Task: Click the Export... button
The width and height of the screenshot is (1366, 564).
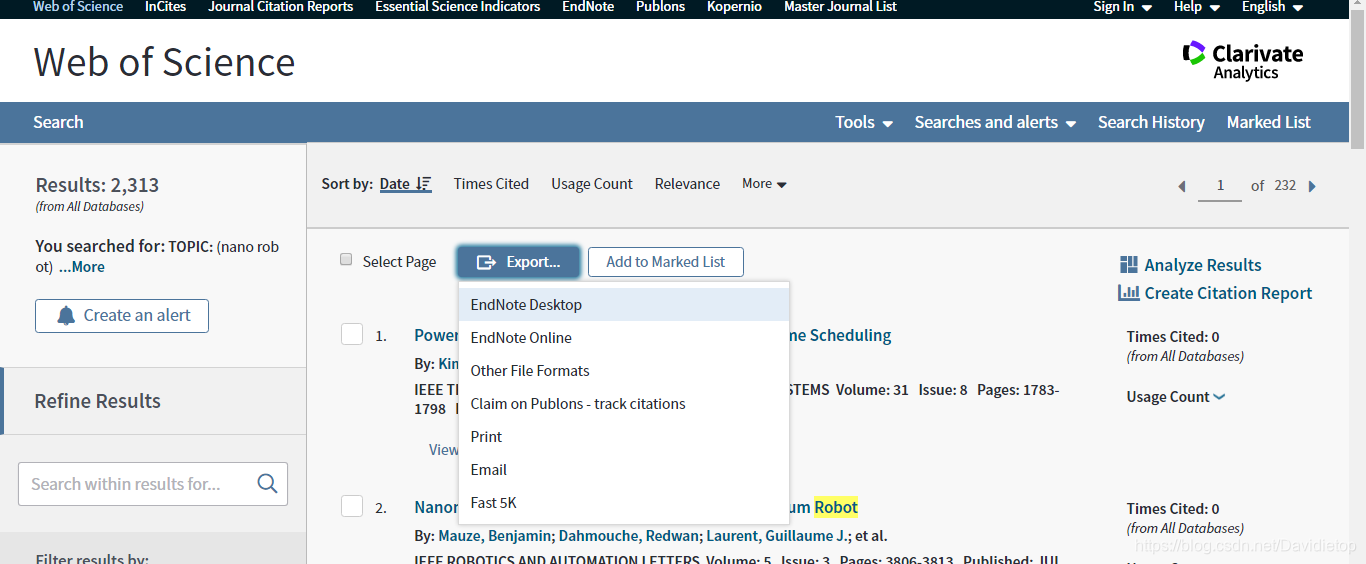Action: coord(518,262)
